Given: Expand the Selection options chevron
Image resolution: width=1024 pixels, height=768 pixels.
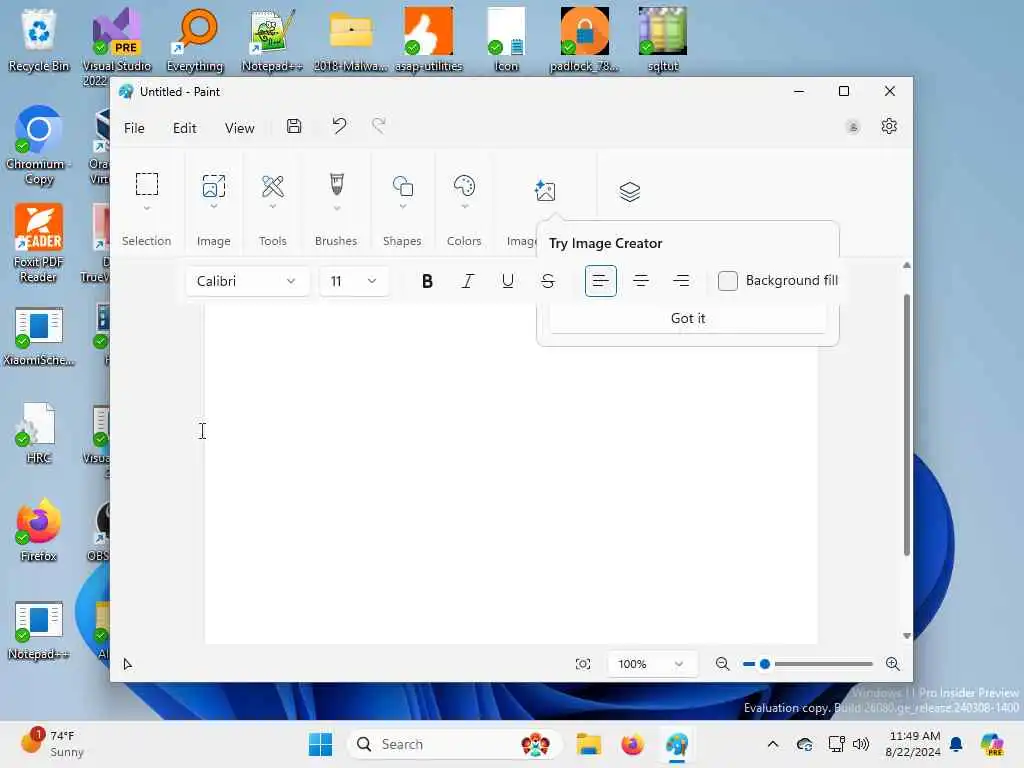Looking at the screenshot, I should (147, 208).
